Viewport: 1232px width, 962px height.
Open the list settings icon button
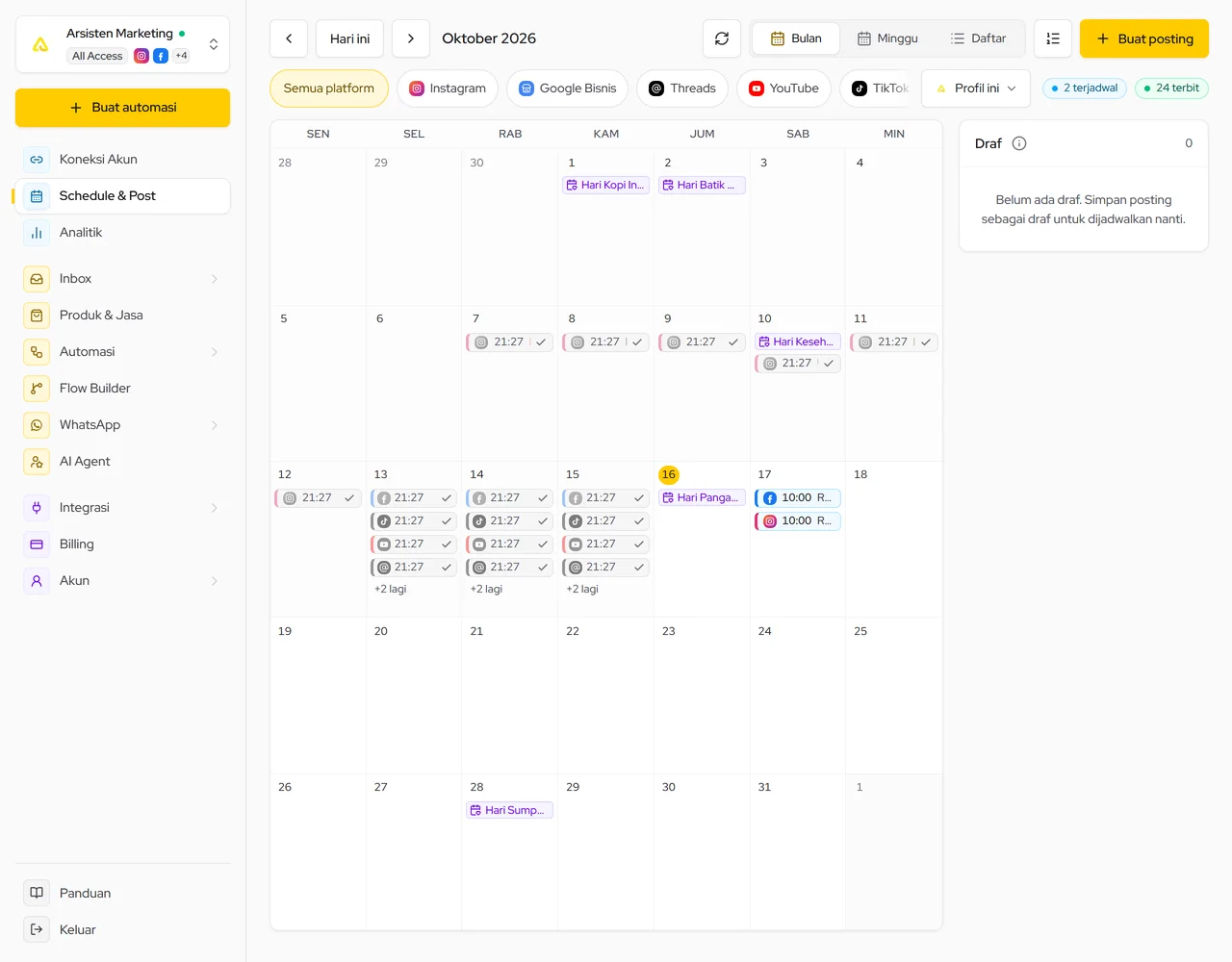coord(1053,38)
